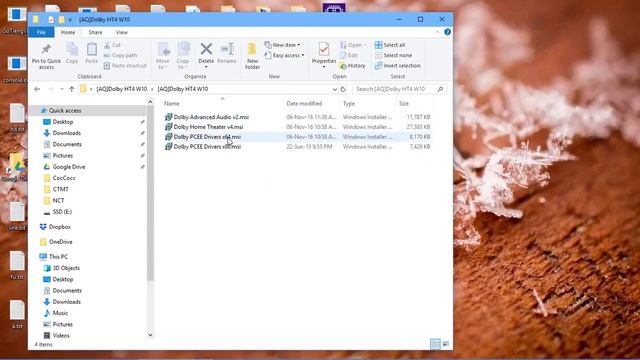Screen dimensions: 640x360
Task: Open Google Drive in navigation pane
Action: [x=69, y=167]
